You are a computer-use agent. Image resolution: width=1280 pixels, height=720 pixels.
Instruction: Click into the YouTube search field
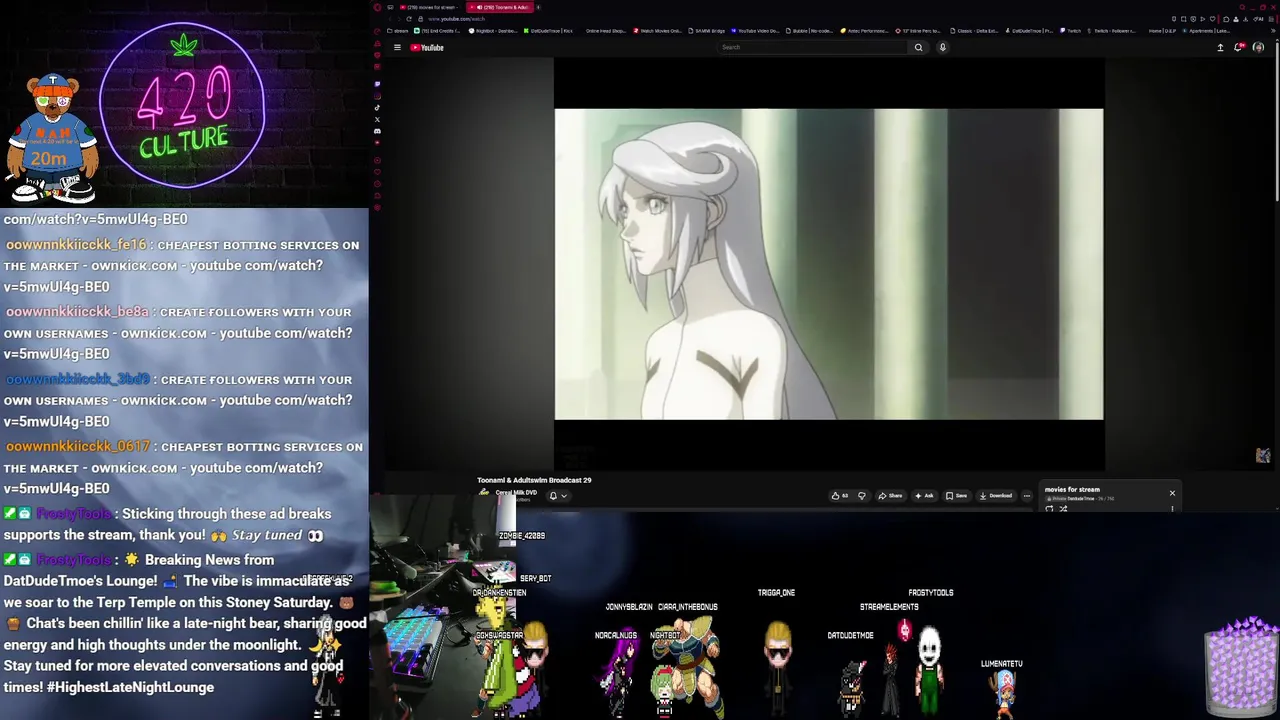[812, 47]
